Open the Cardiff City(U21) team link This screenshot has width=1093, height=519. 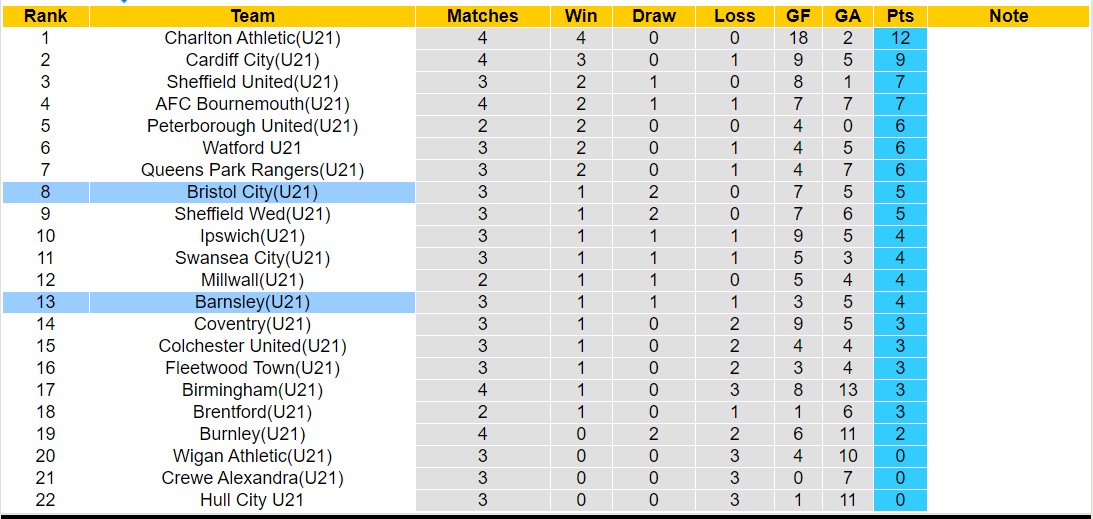[x=252, y=60]
